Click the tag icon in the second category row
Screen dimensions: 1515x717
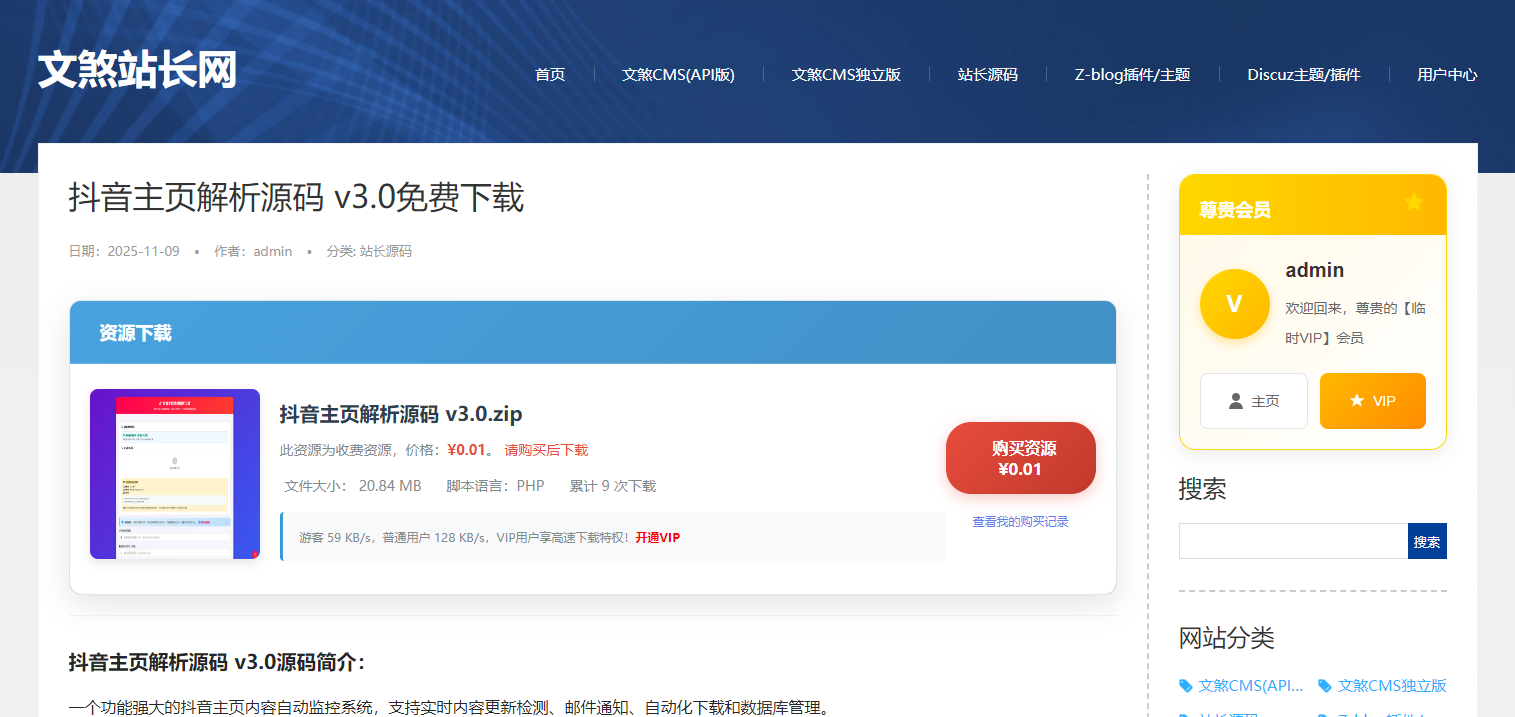coord(1186,714)
